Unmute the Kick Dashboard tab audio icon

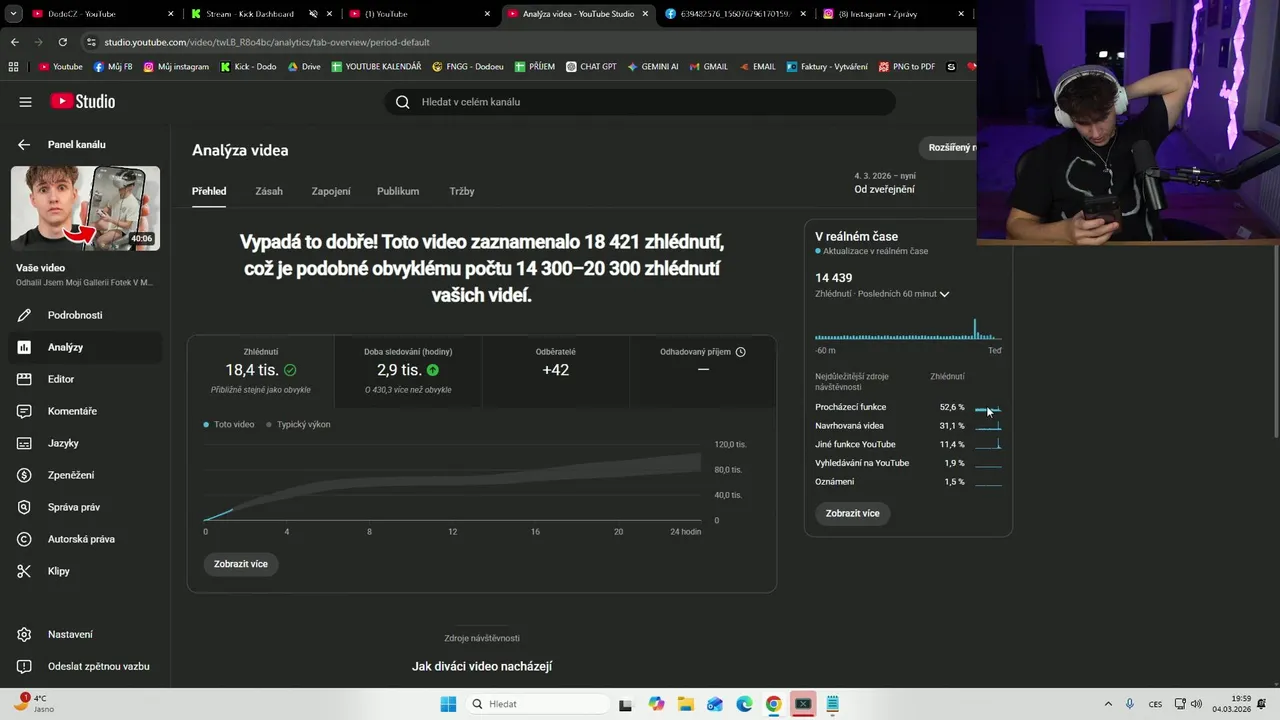[313, 14]
